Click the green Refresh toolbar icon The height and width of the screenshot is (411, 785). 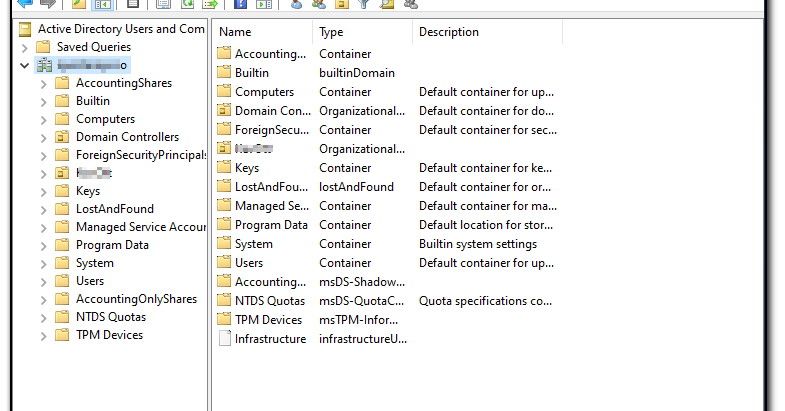pyautogui.click(x=187, y=4)
